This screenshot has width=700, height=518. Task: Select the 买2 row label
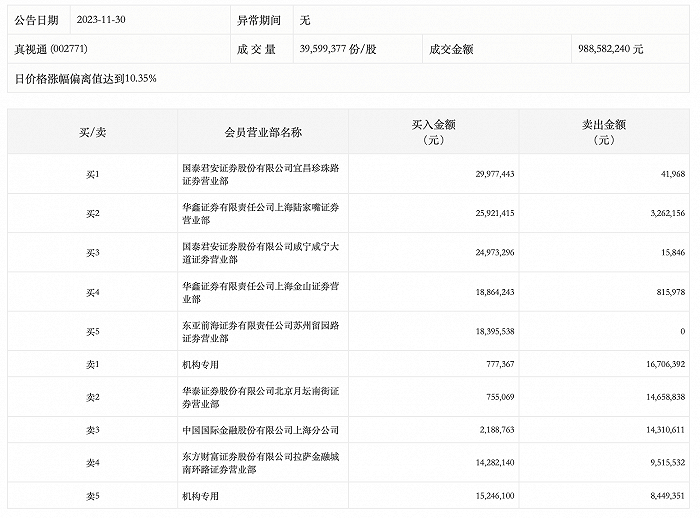(92, 213)
